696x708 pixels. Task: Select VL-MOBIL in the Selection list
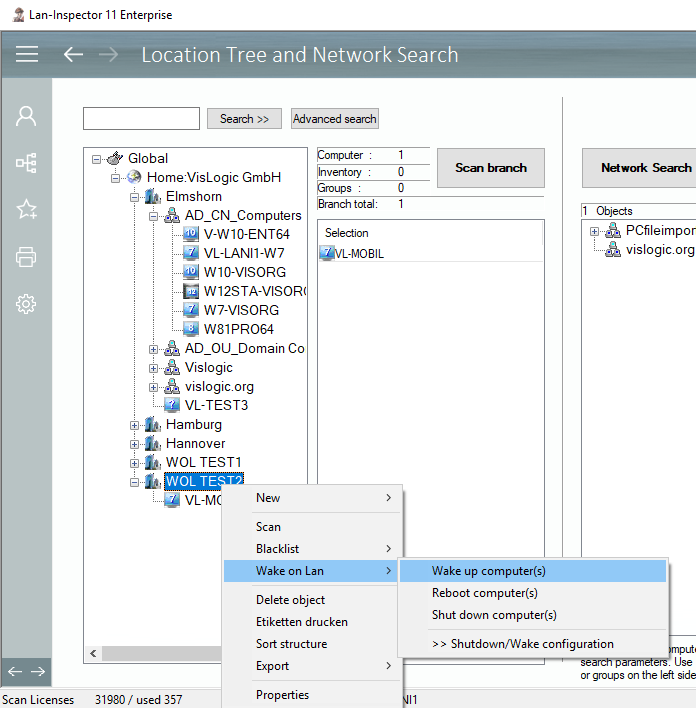[359, 254]
